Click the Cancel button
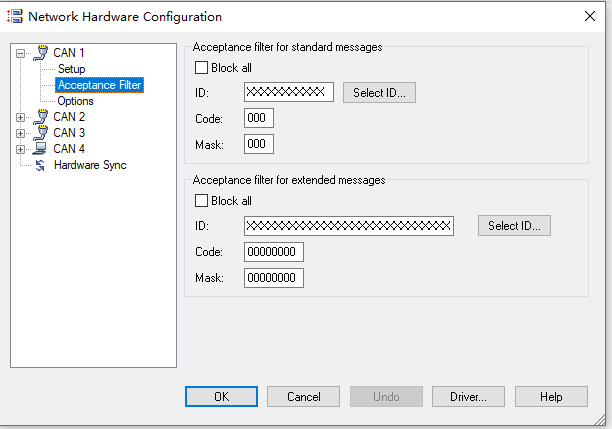Screen dimensions: 612x429 303,397
